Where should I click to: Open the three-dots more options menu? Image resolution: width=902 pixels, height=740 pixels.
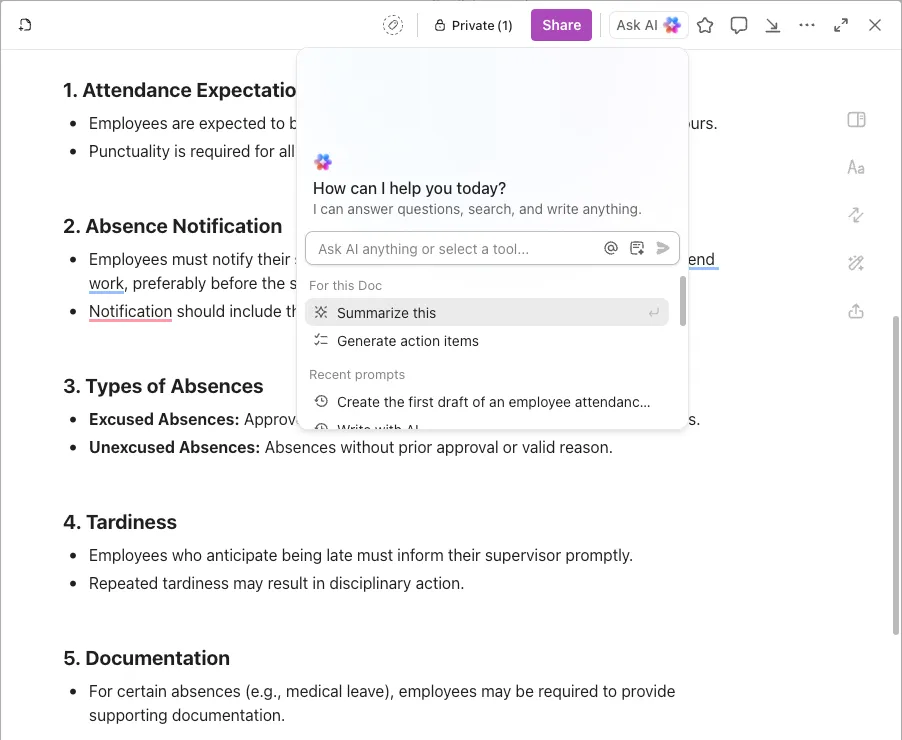(x=807, y=25)
